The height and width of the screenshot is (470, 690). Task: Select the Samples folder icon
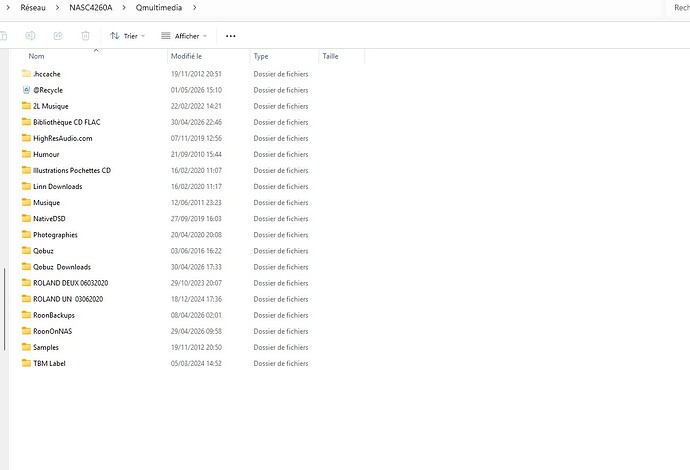[26, 347]
